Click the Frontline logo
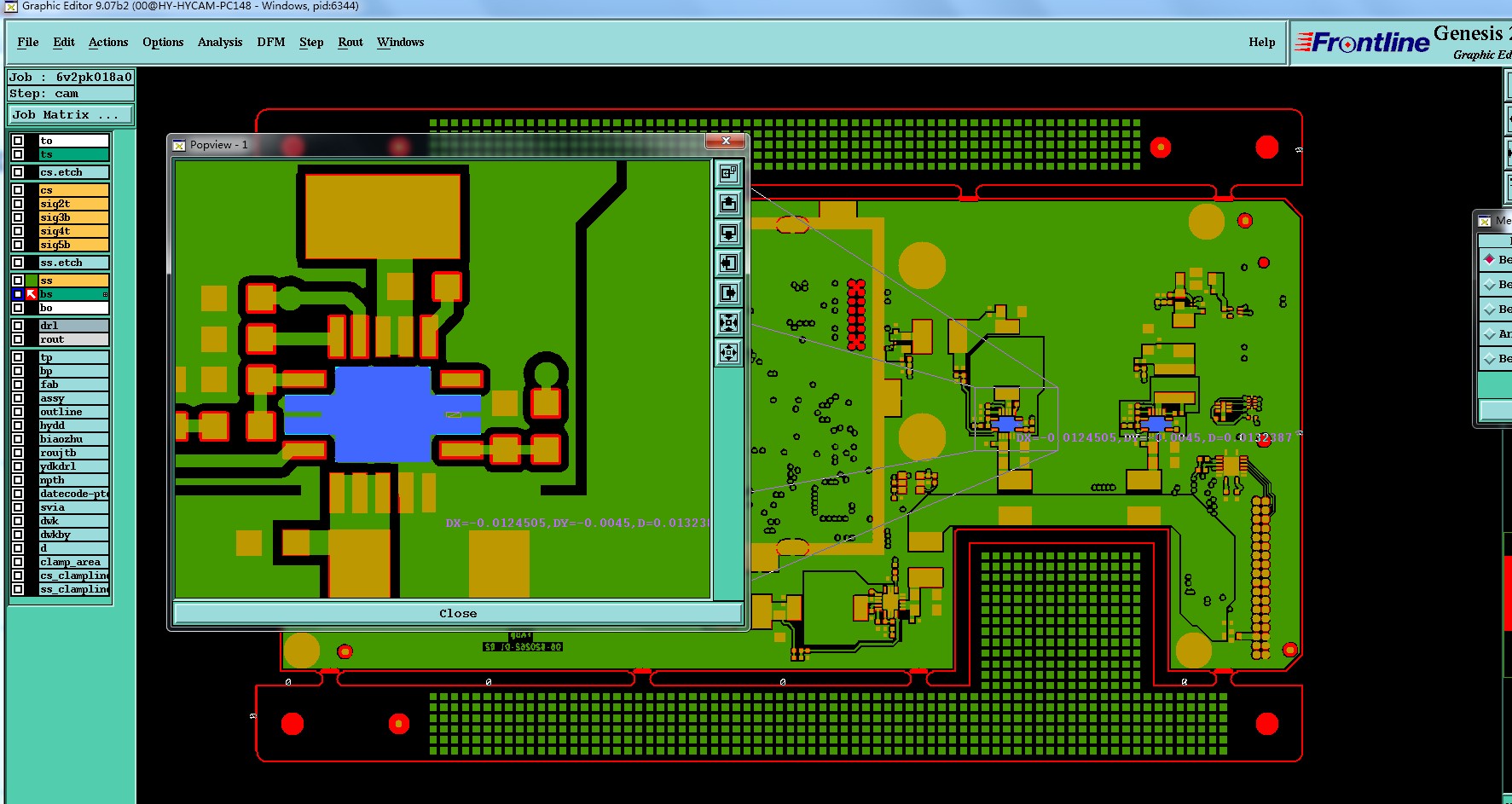 (1362, 42)
